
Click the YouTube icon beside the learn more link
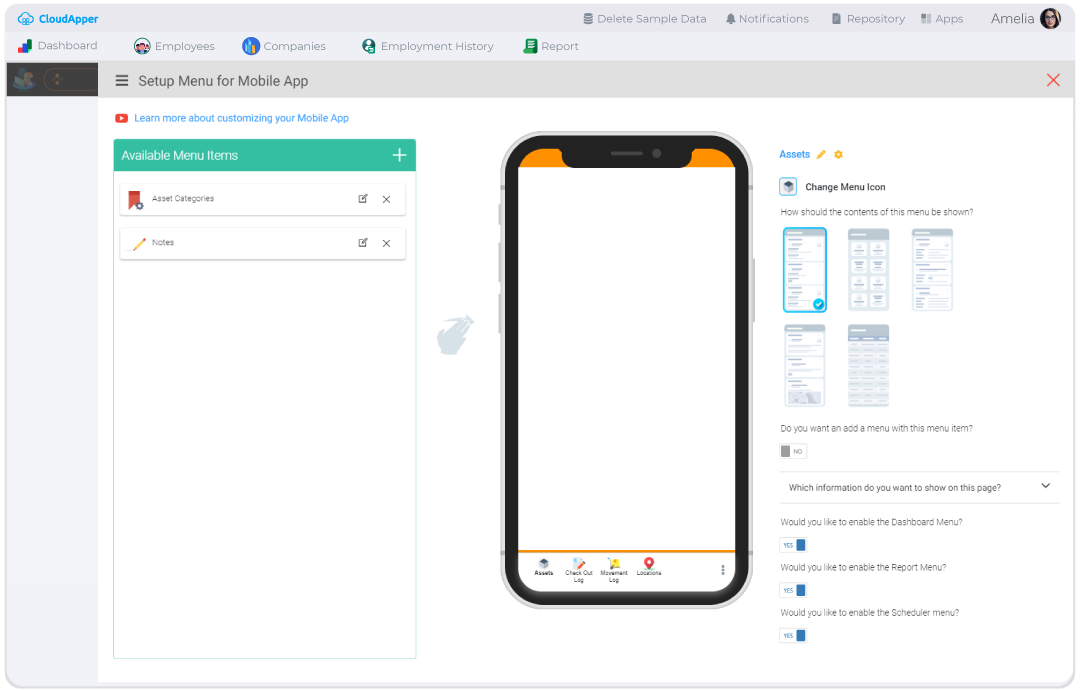121,117
